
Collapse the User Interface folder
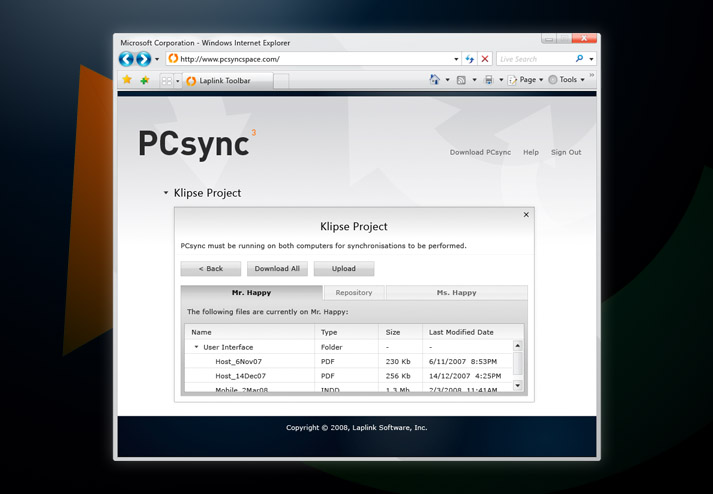[x=196, y=347]
